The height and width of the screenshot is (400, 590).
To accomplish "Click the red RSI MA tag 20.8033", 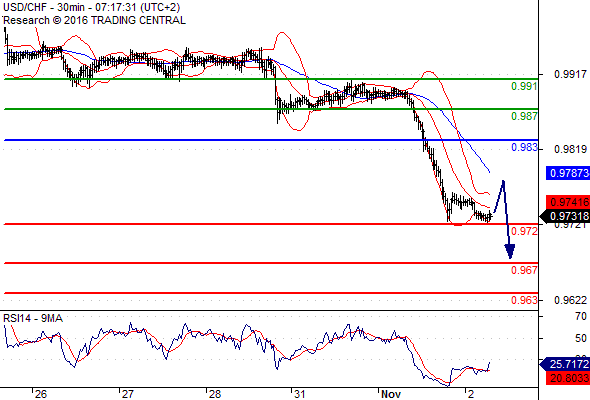I will (x=568, y=378).
